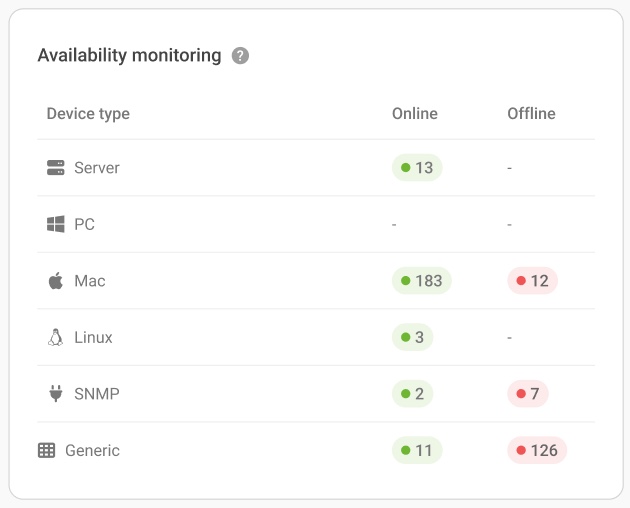Open the 11 online Generic badge
This screenshot has width=630, height=508.
(417, 450)
